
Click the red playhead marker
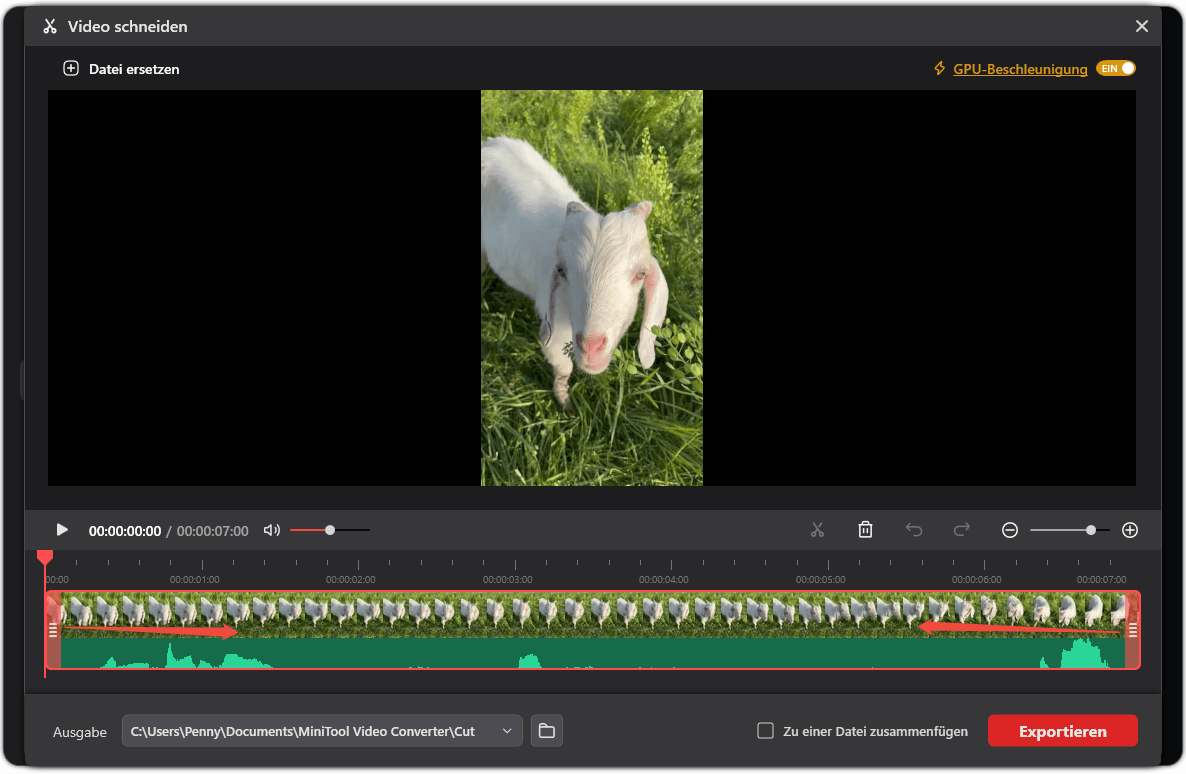pyautogui.click(x=45, y=558)
